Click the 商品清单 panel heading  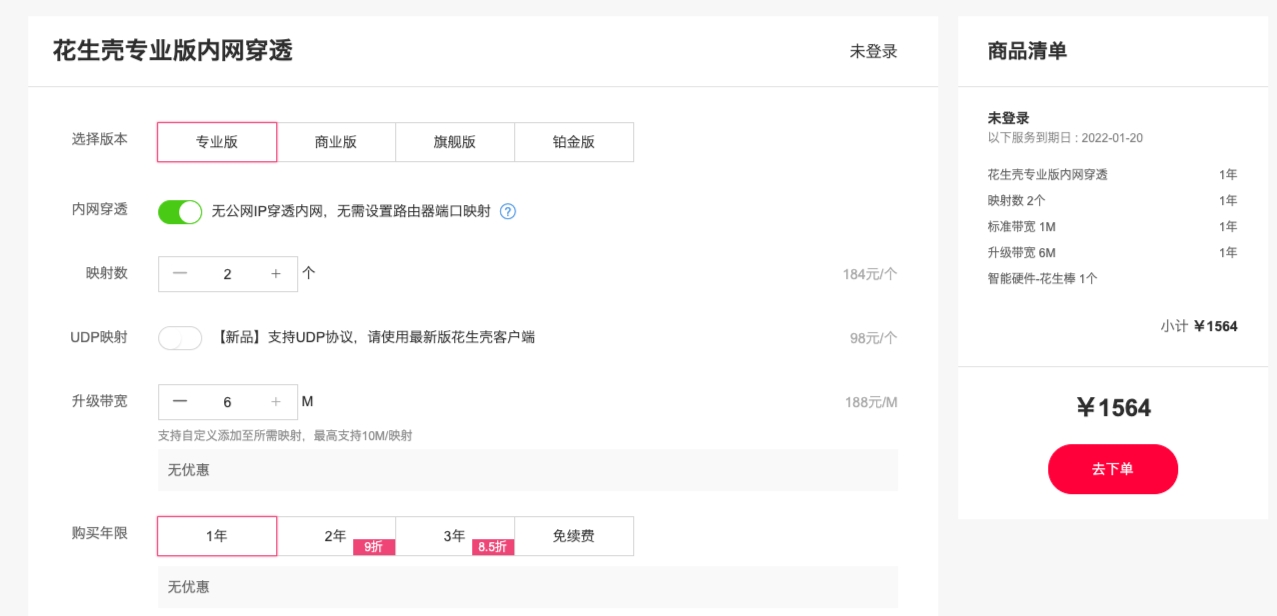click(x=1027, y=51)
